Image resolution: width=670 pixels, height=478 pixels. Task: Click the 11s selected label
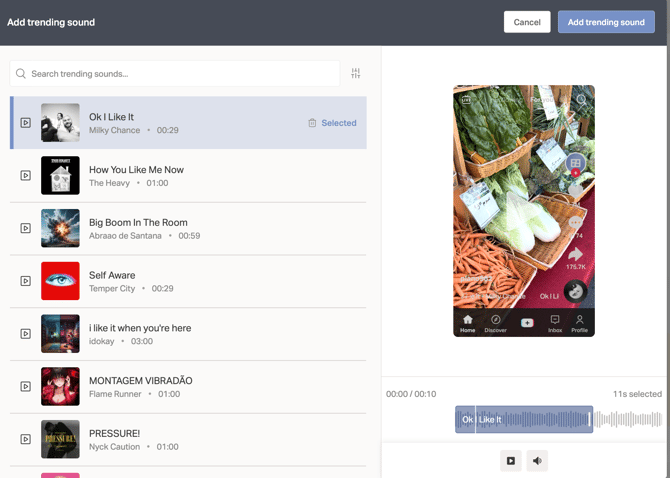point(637,394)
